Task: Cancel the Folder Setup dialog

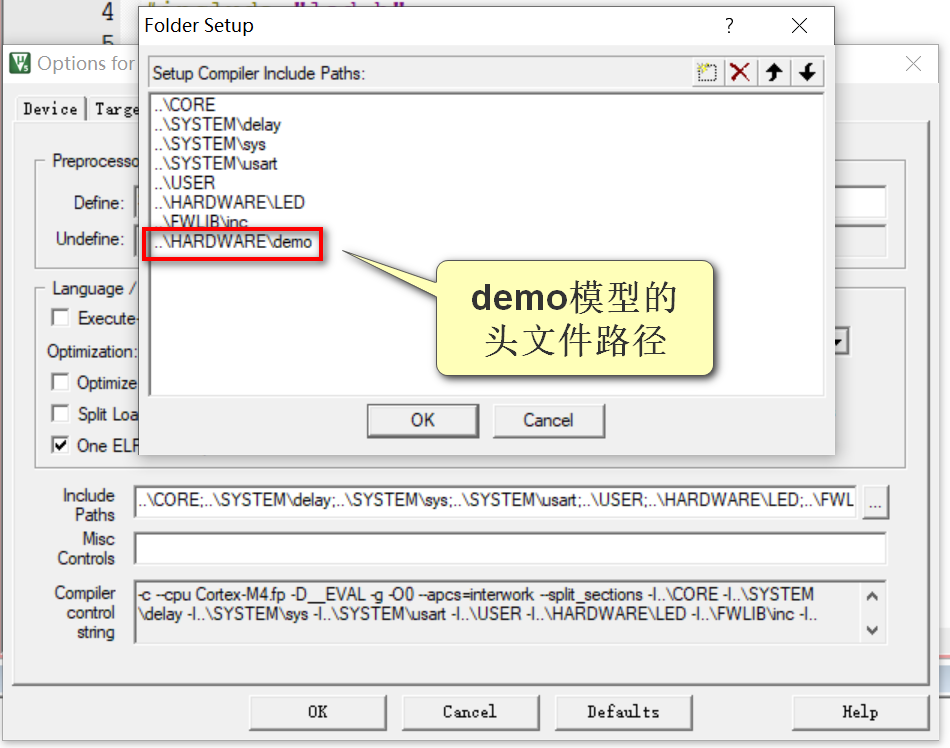Action: [548, 420]
